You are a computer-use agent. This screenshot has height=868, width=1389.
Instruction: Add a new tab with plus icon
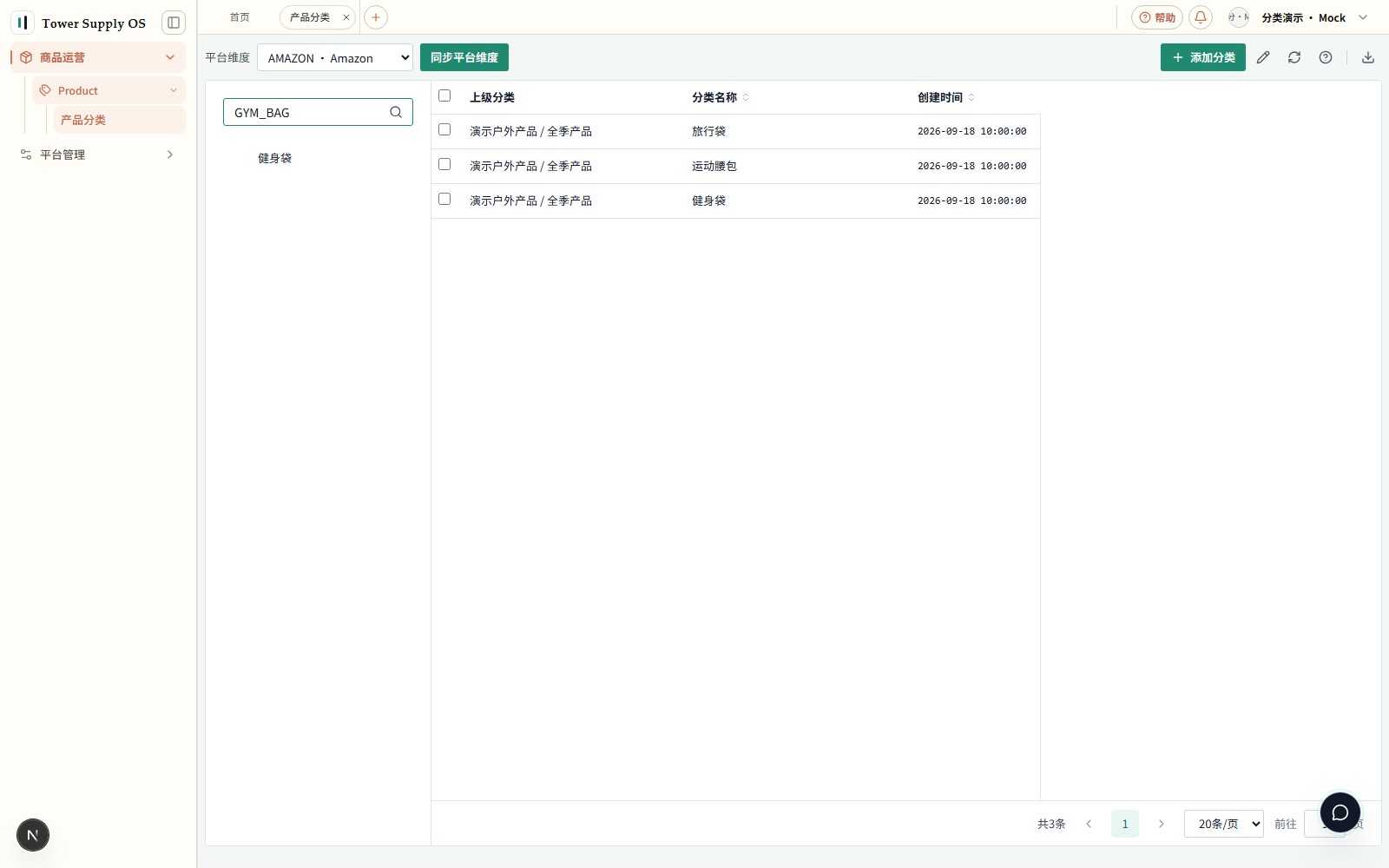(376, 17)
